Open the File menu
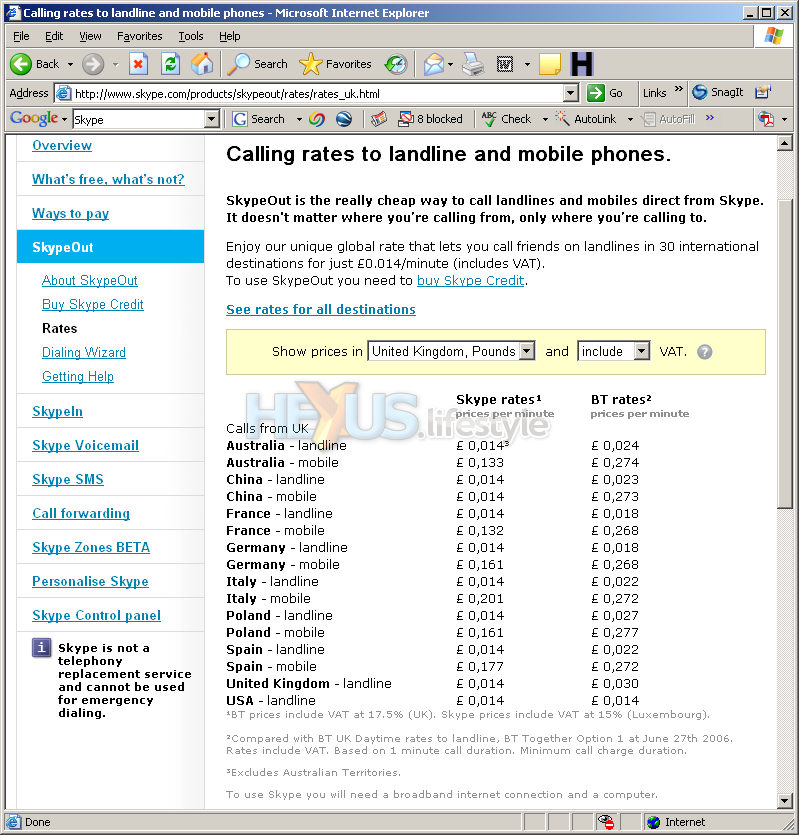The width and height of the screenshot is (799, 835). tap(21, 36)
